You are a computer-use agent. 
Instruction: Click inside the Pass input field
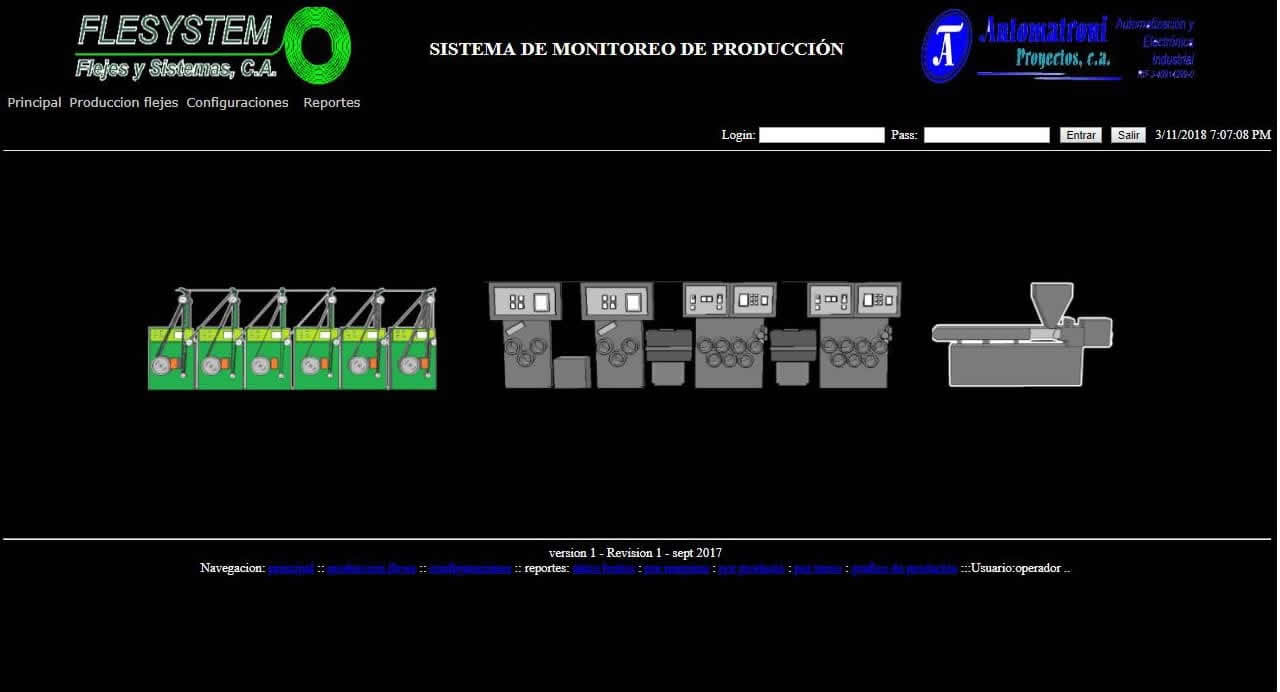click(x=986, y=134)
